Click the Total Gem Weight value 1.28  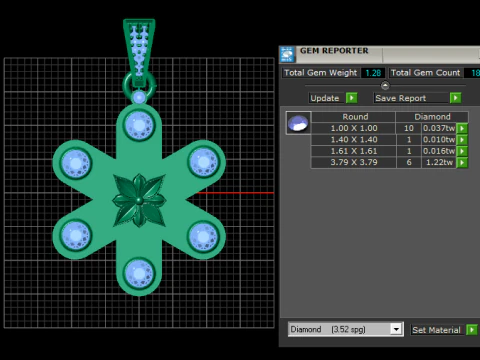(373, 73)
